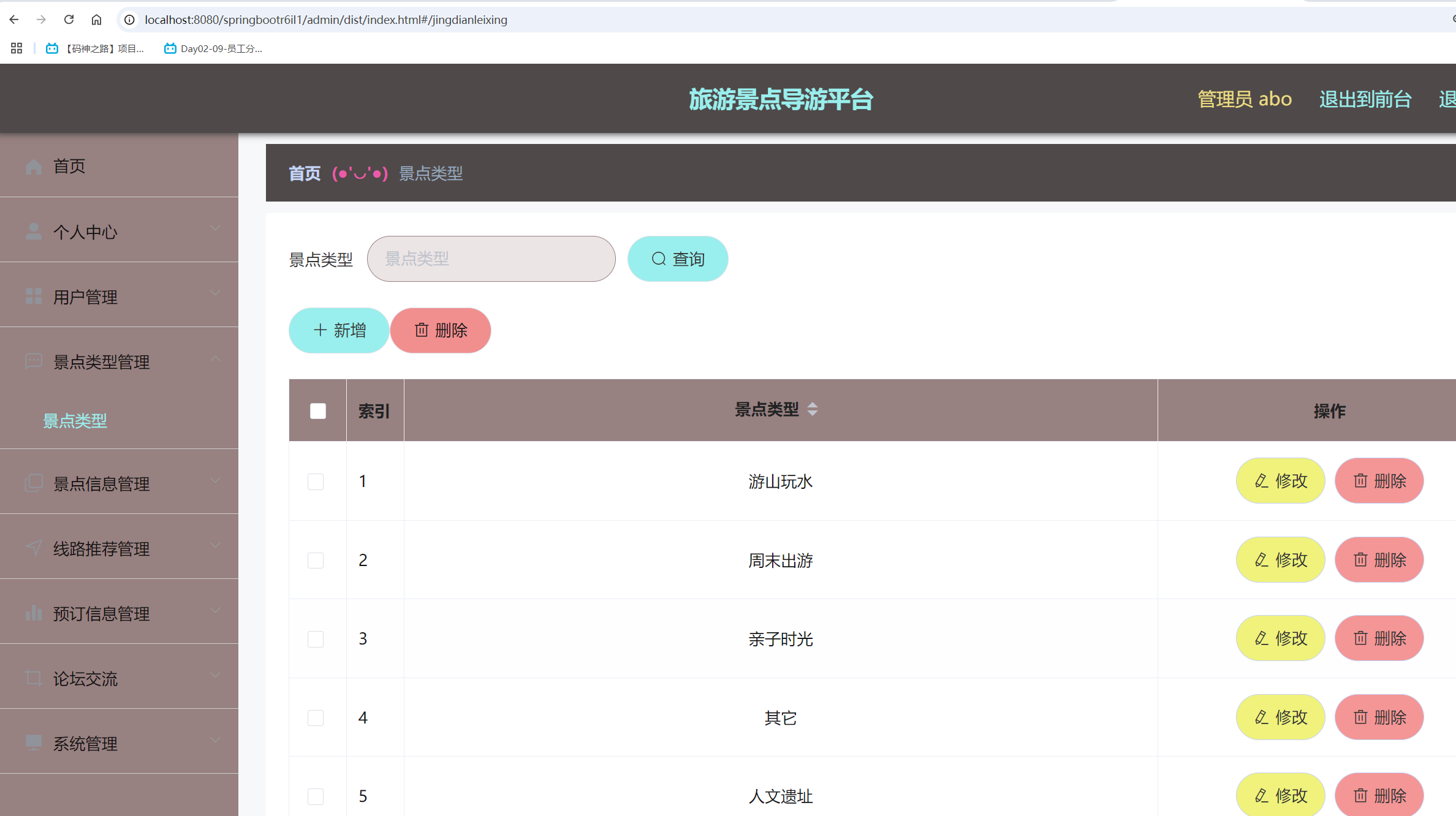Click the 景点类型 search input field

coord(490,259)
